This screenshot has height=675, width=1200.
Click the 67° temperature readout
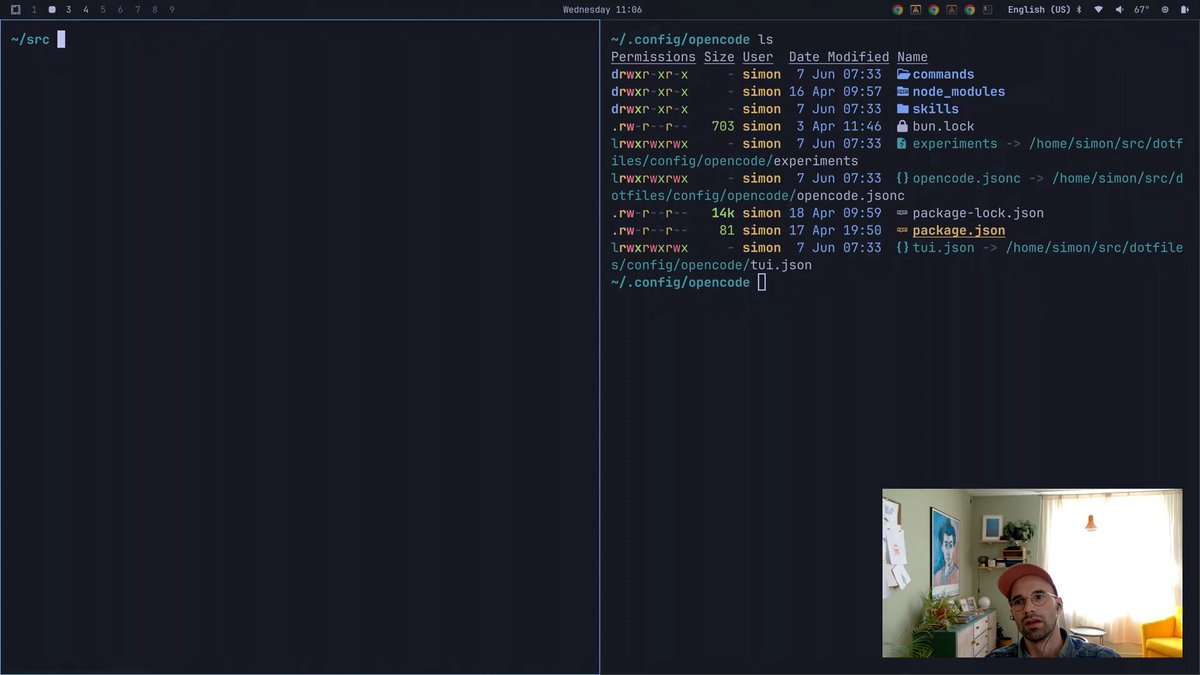(1141, 10)
